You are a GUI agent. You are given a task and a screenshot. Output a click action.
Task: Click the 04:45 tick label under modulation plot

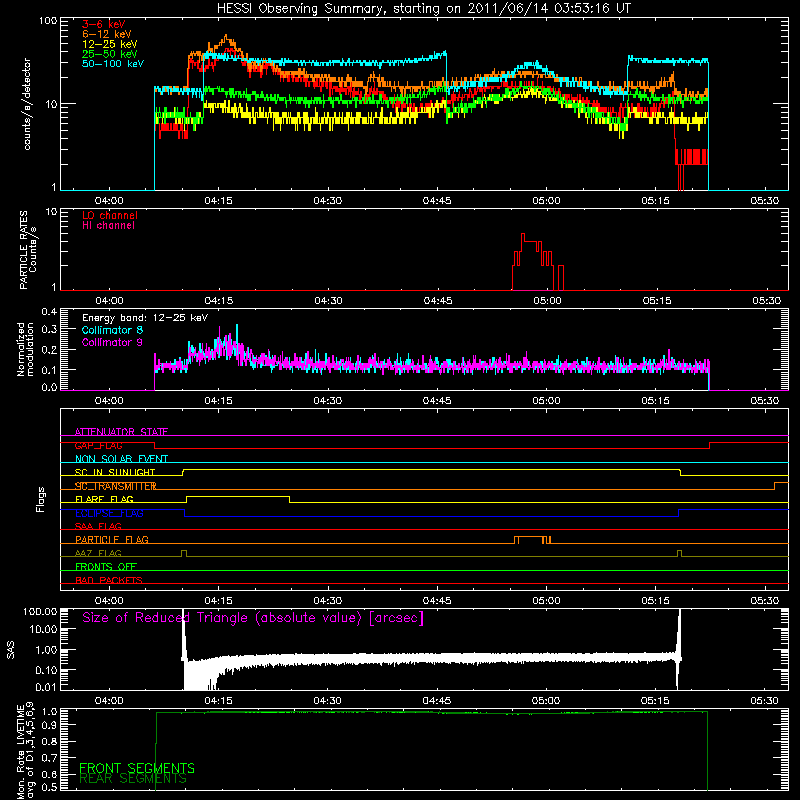(437, 401)
